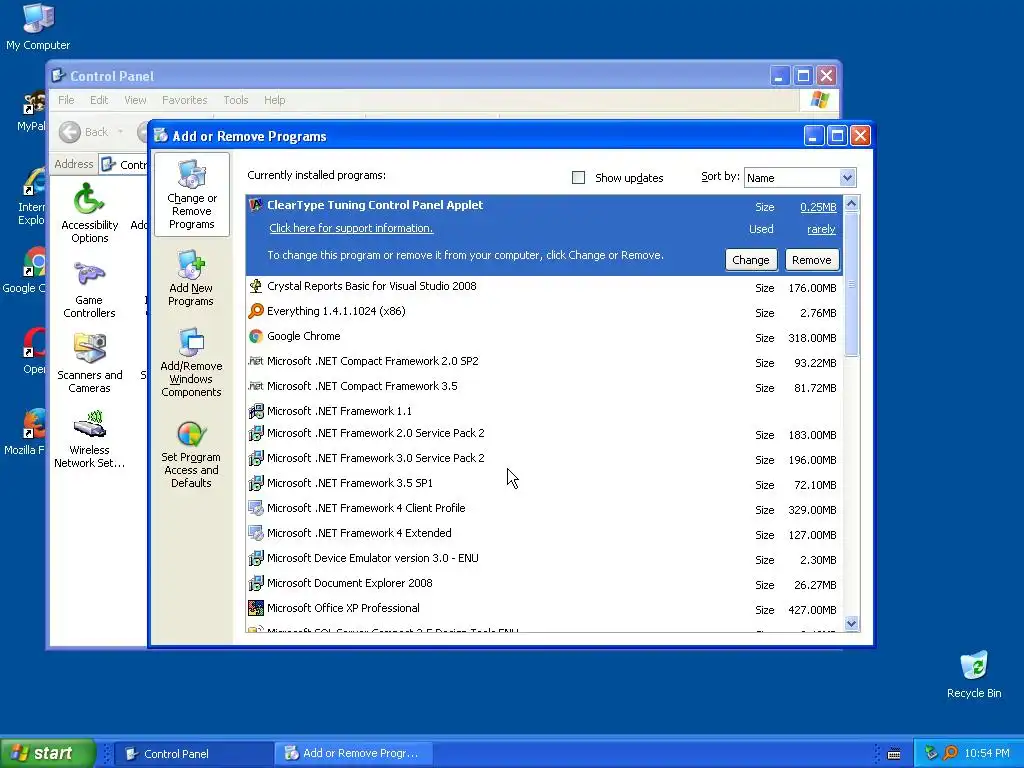Image resolution: width=1024 pixels, height=768 pixels.
Task: Open View menu in Control Panel window
Action: (x=135, y=100)
